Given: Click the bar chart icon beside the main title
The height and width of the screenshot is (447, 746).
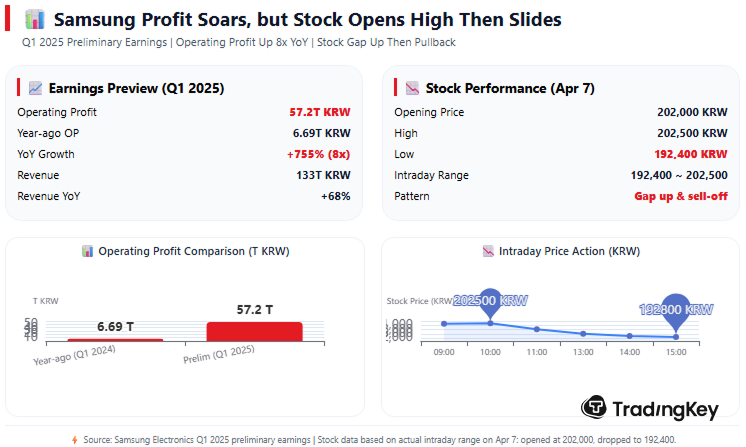Looking at the screenshot, I should (x=34, y=20).
